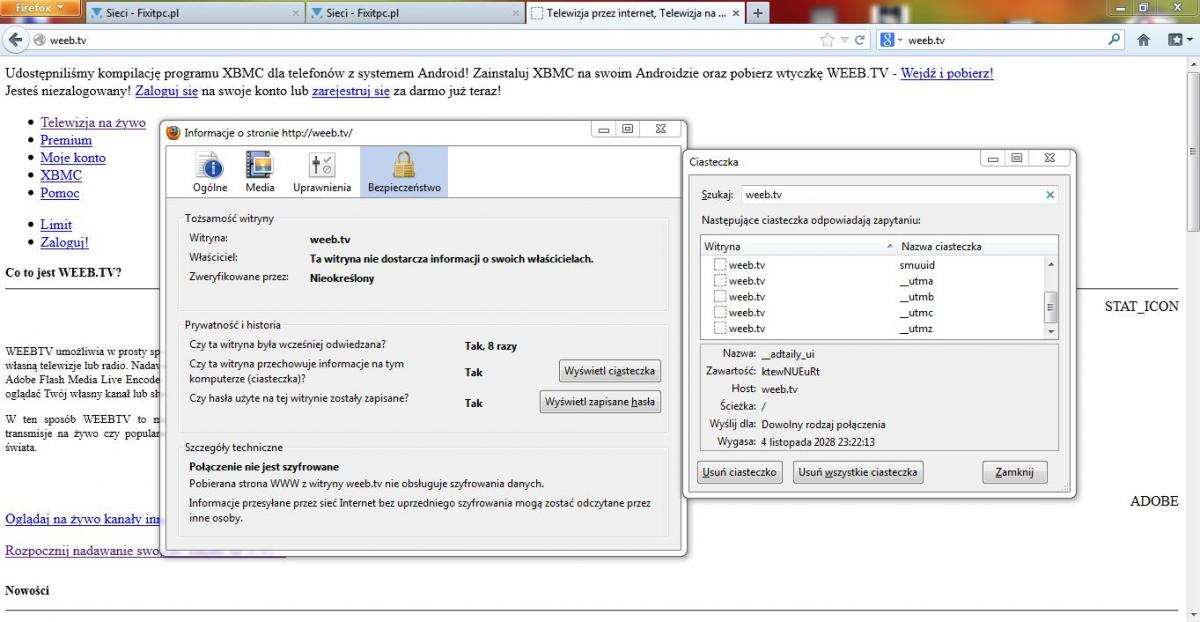
Task: Click the cookie value ktewNUEuRt
Action: tap(790, 371)
